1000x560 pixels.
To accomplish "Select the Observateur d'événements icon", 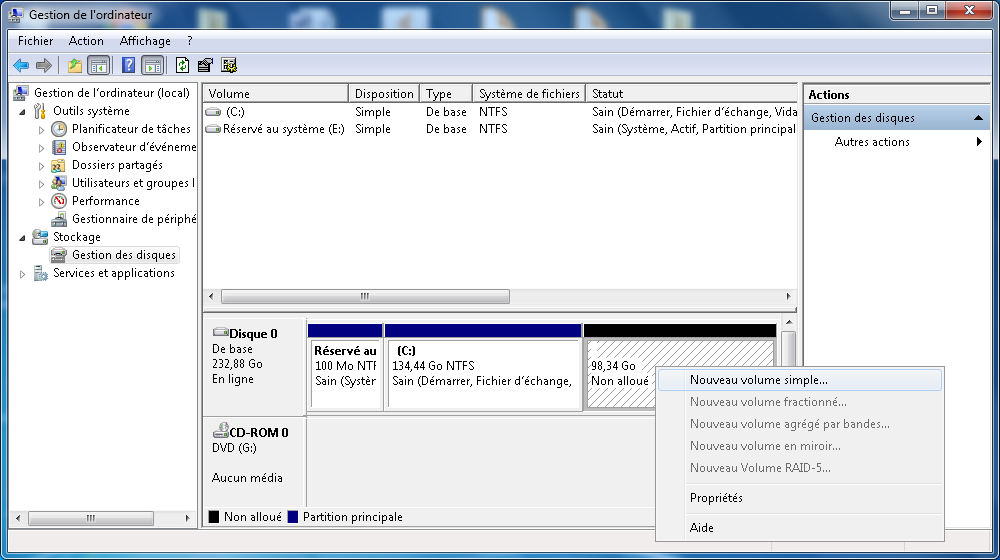I will pos(59,147).
